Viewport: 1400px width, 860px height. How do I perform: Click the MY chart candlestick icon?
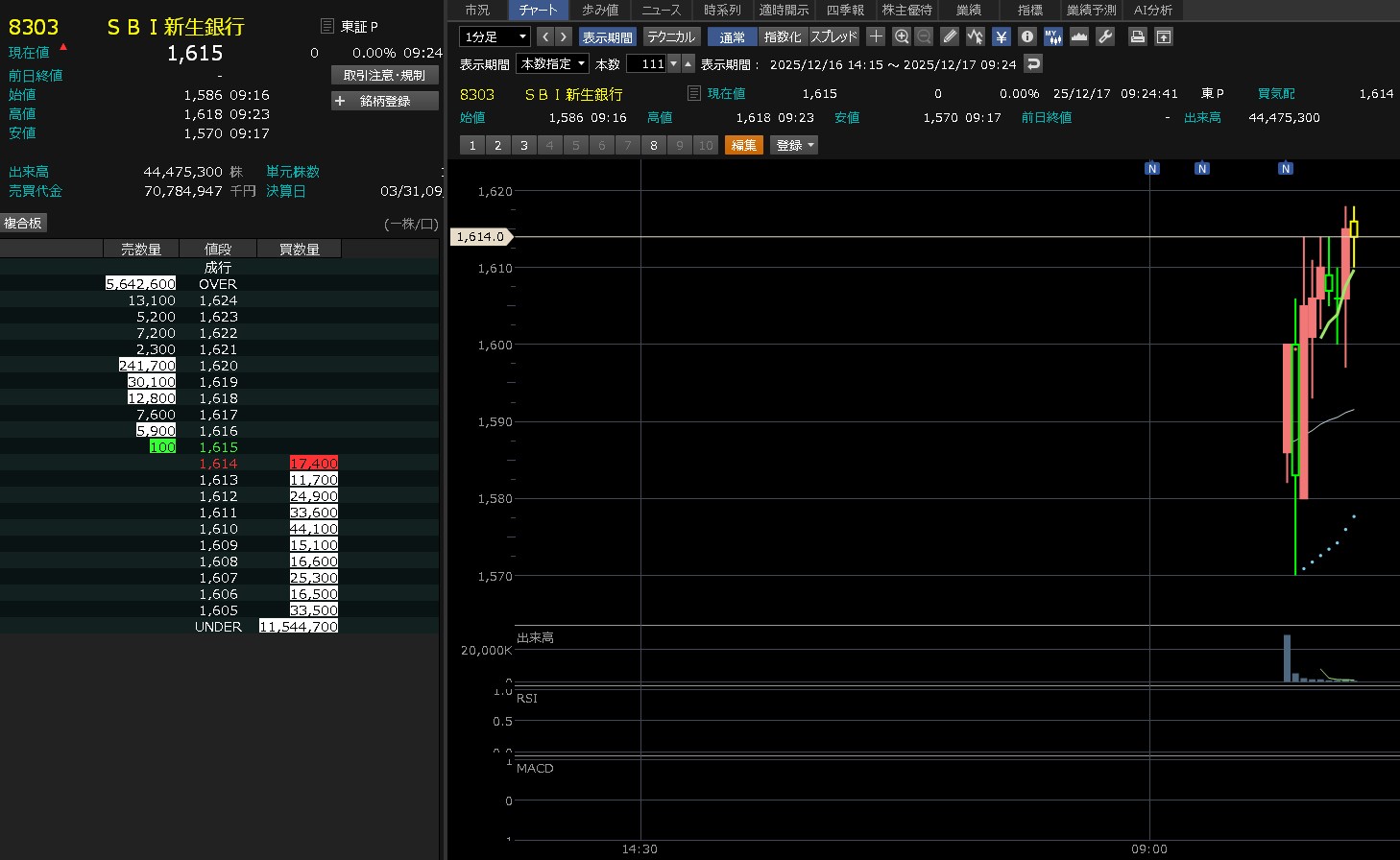pos(1052,36)
